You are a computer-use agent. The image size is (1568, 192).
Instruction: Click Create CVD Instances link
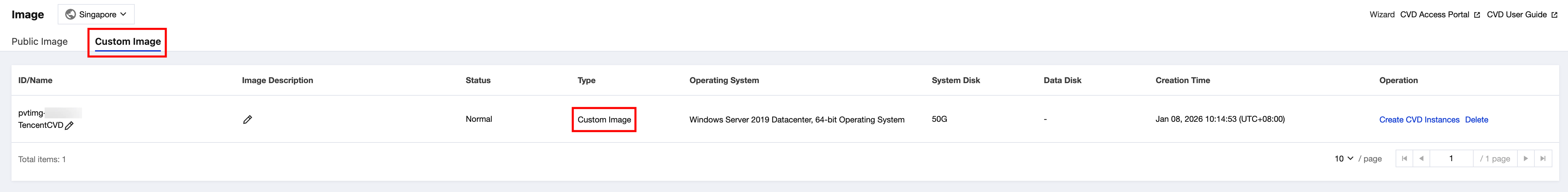(x=1419, y=120)
